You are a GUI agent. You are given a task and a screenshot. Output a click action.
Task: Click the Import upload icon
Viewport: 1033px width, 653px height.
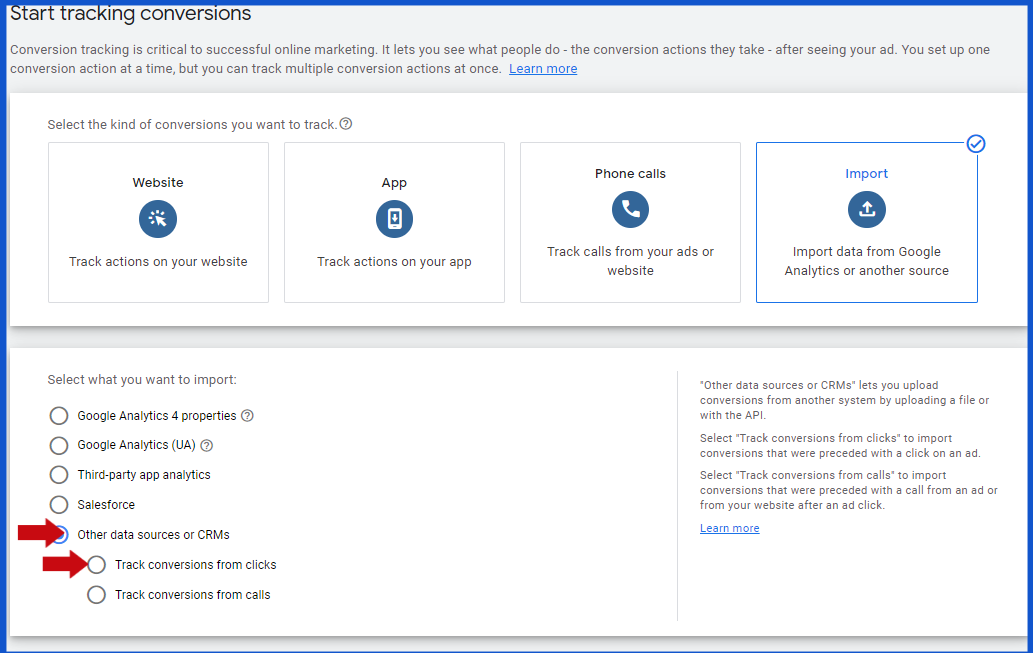coord(867,210)
